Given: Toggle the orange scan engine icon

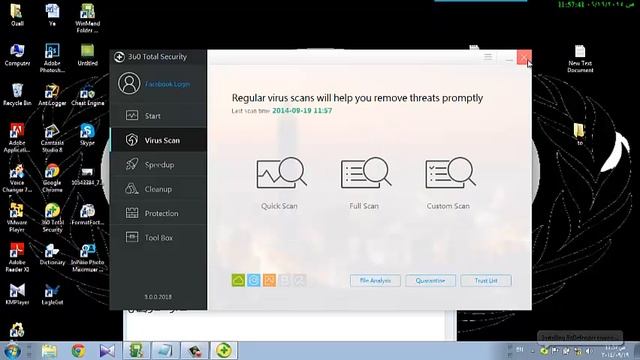Looking at the screenshot, I should click(269, 280).
